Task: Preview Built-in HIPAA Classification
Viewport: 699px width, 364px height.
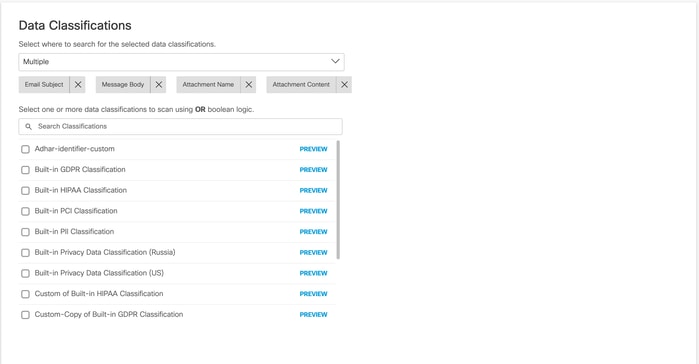Action: click(313, 191)
